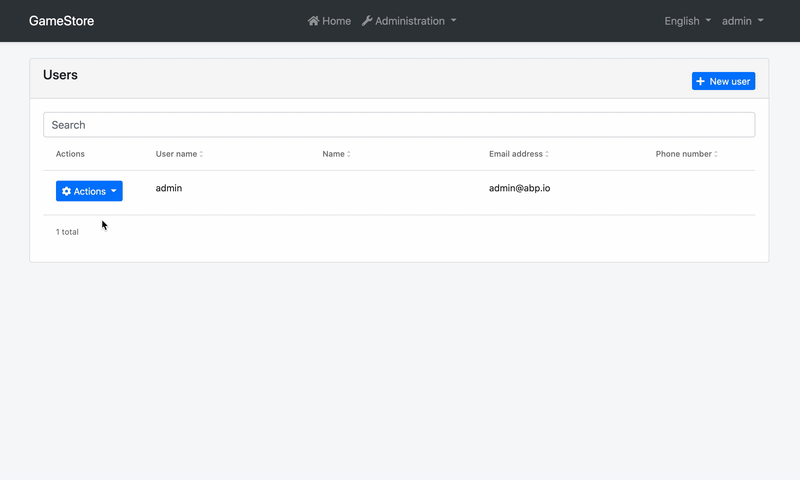Screen dimensions: 800x480
Task: Click sort arrows next to Name column
Action: point(349,154)
